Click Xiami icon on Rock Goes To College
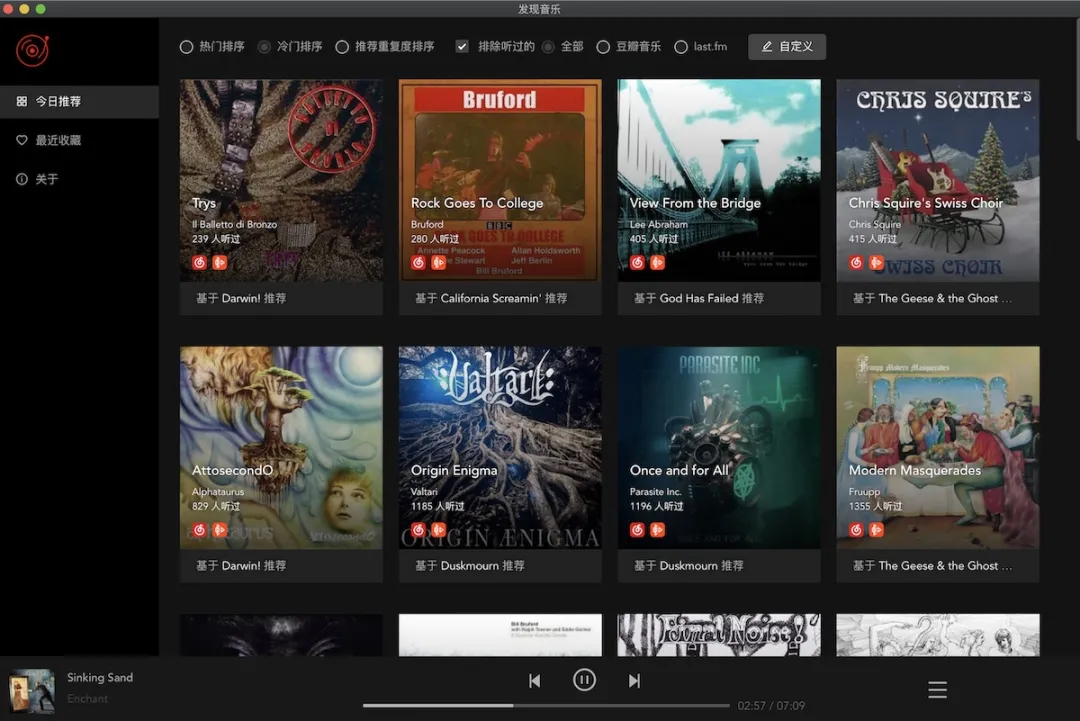Viewport: 1080px width, 721px height. click(438, 263)
